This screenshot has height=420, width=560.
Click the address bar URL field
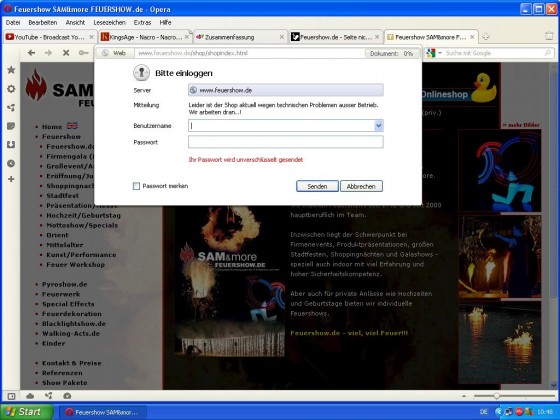pos(249,53)
